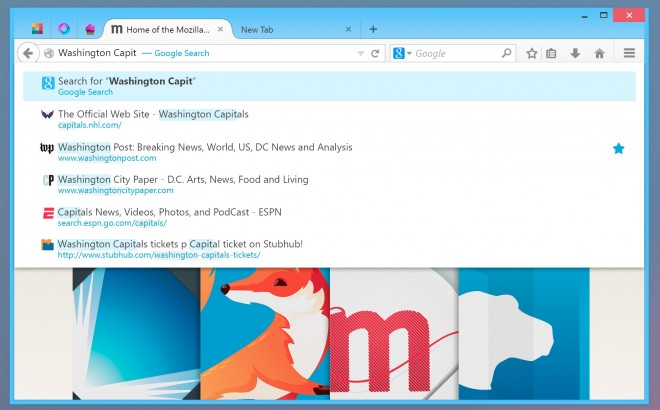Open the bookmarks list menu icon

tap(551, 53)
